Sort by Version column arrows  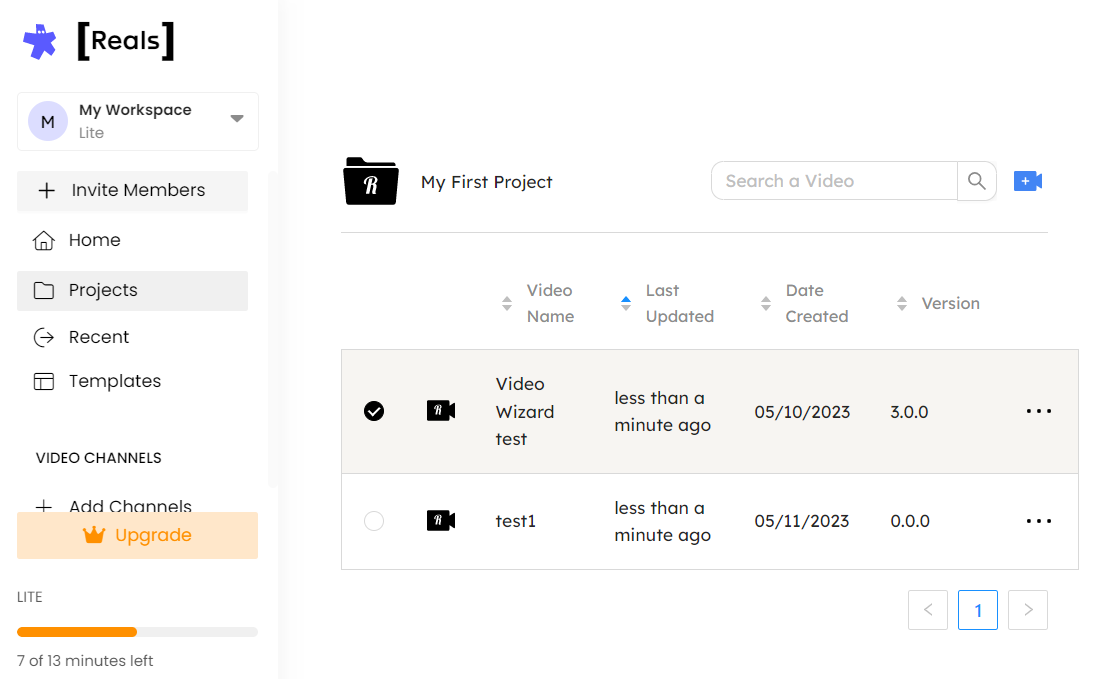coord(902,303)
